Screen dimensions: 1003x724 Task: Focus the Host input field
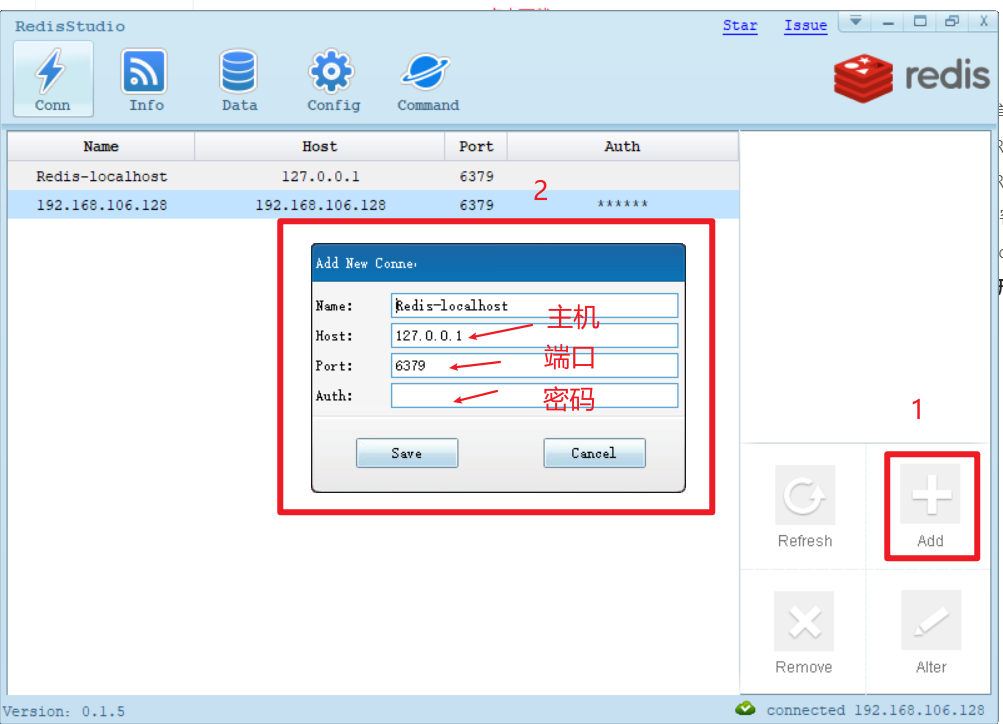click(x=534, y=336)
